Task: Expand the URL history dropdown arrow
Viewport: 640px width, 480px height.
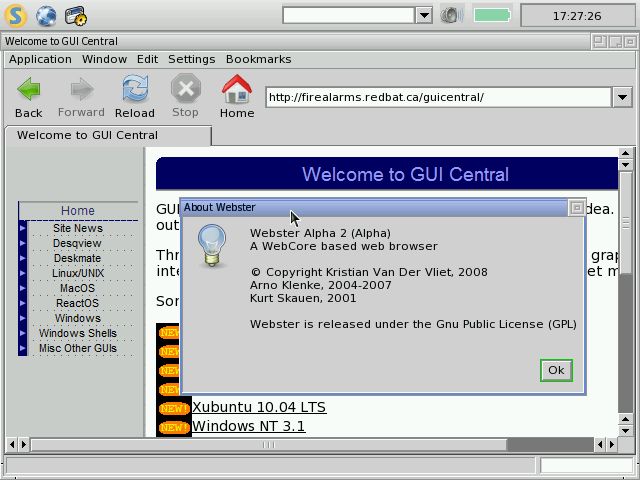Action: coord(622,98)
